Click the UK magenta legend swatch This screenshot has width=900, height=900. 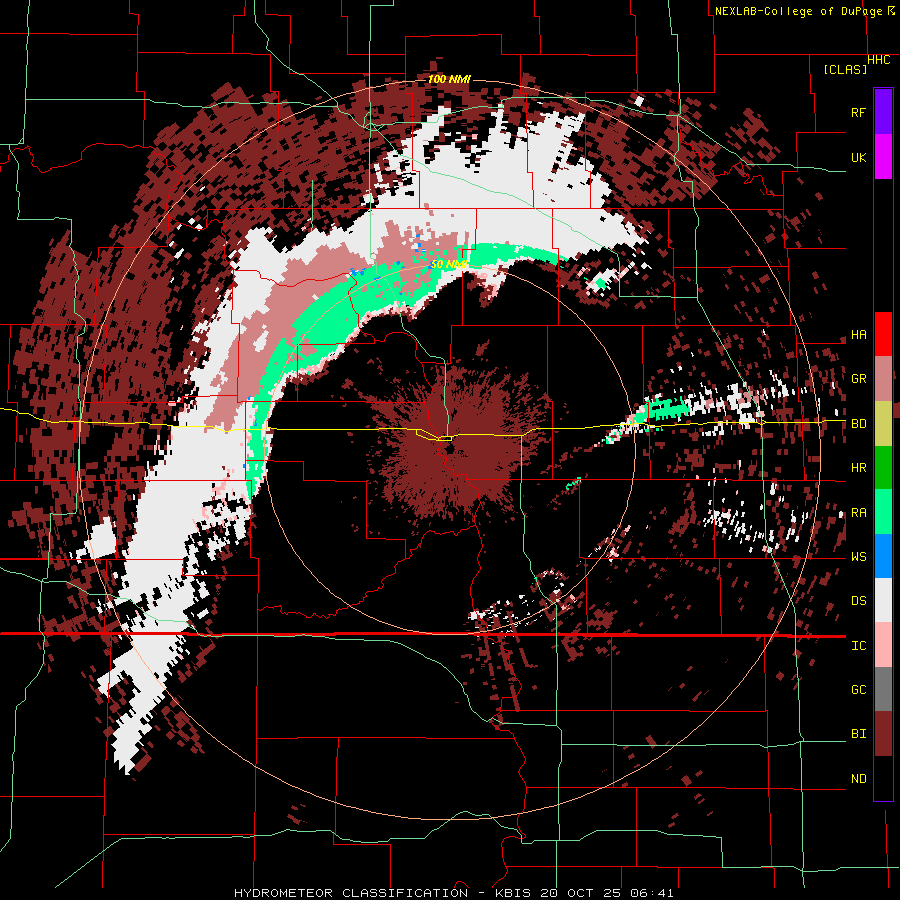883,157
